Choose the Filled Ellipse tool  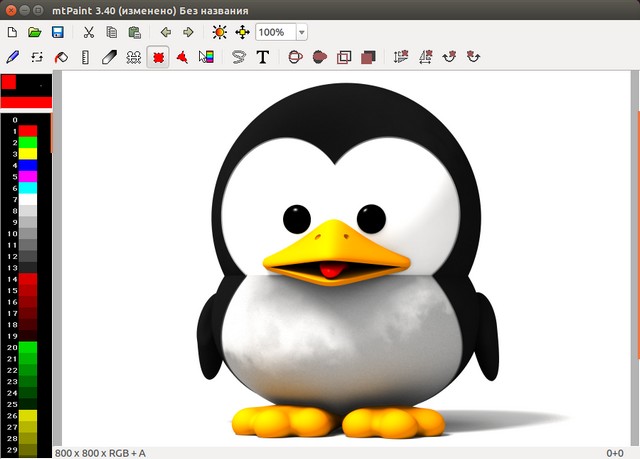(320, 57)
